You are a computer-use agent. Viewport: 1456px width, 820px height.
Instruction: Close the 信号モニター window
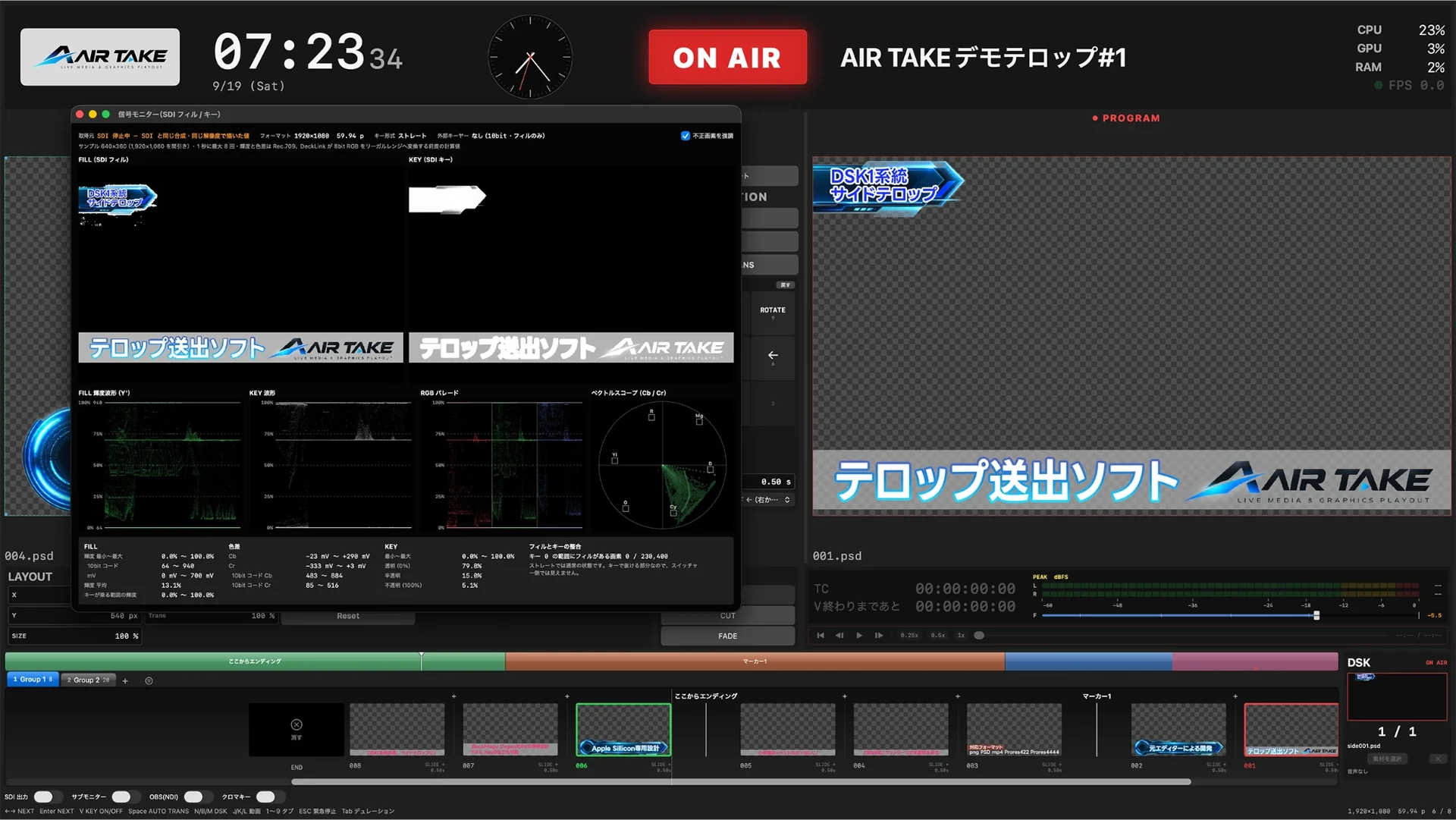(x=80, y=114)
